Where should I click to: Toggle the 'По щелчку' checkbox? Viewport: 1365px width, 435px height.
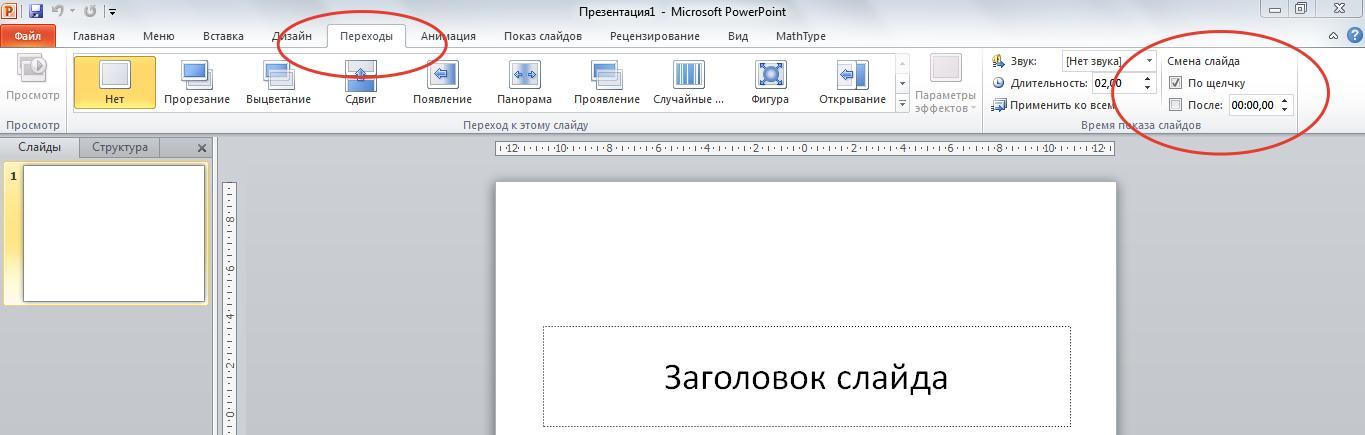pos(1176,83)
